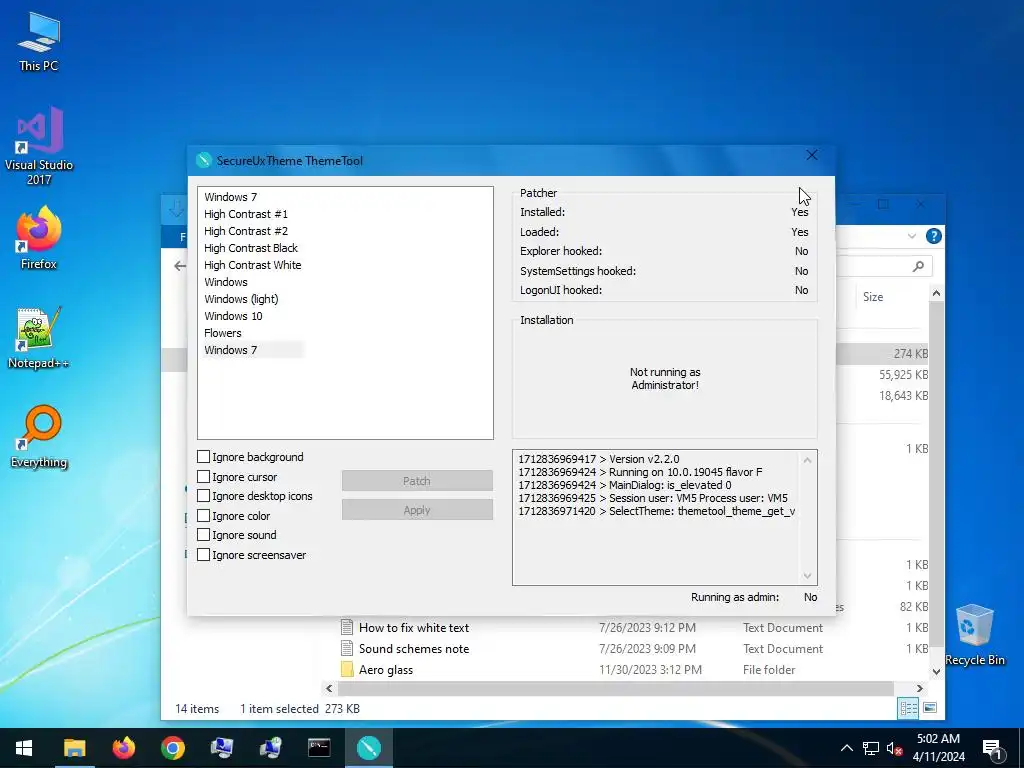Switch Explorer to details view icon
1024x768 pixels.
(908, 708)
